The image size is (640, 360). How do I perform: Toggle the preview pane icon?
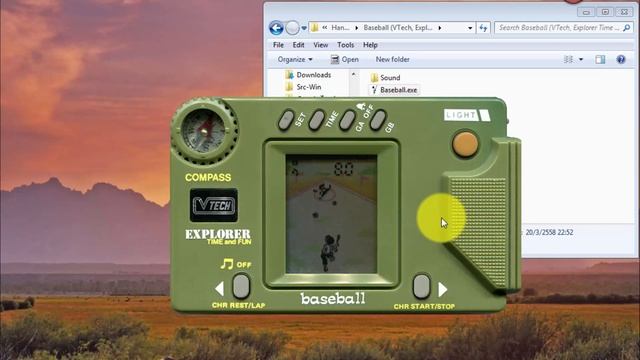(600, 60)
